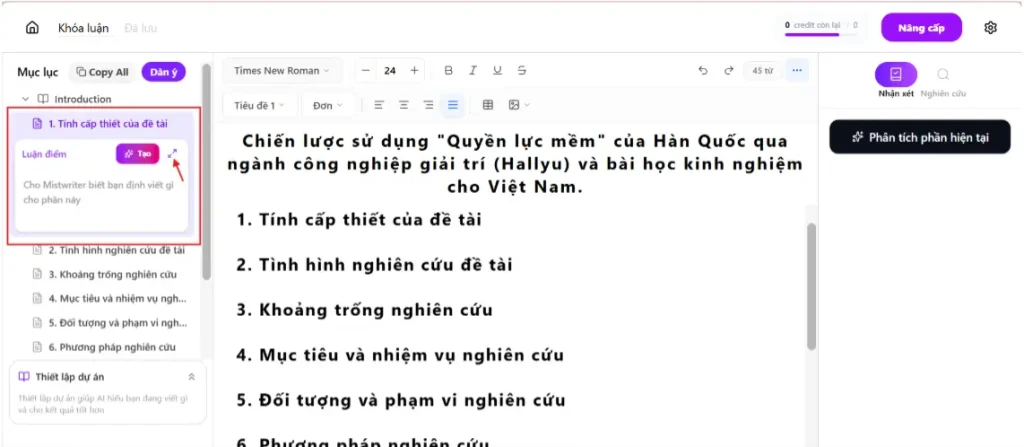Toggle italic formatting
This screenshot has height=447, width=1024.
click(472, 71)
